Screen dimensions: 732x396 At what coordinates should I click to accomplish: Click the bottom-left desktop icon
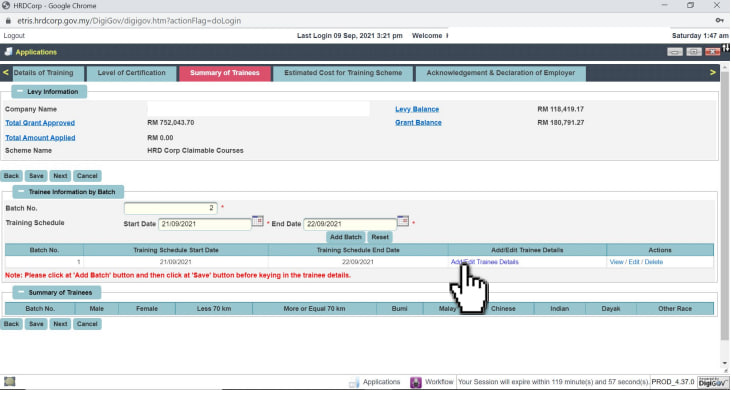coord(9,382)
